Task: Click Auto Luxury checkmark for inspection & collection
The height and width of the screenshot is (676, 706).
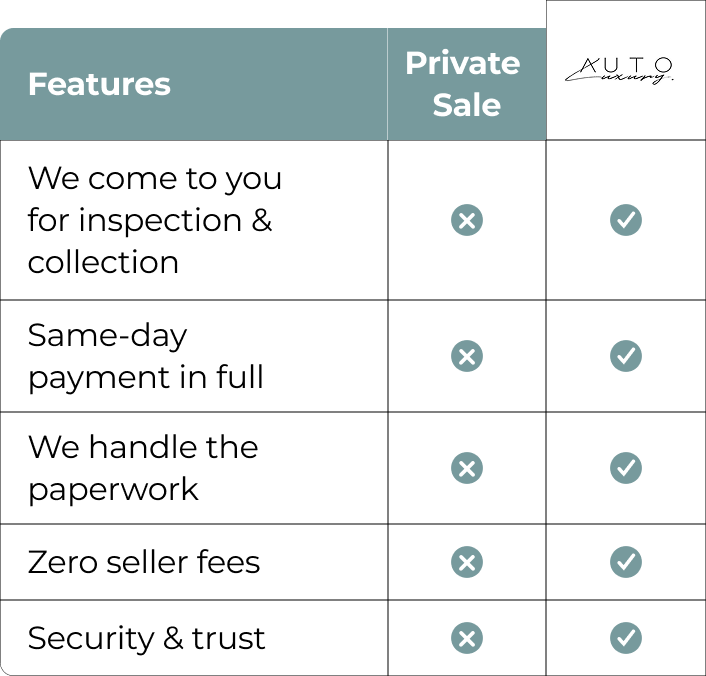Action: (x=626, y=220)
